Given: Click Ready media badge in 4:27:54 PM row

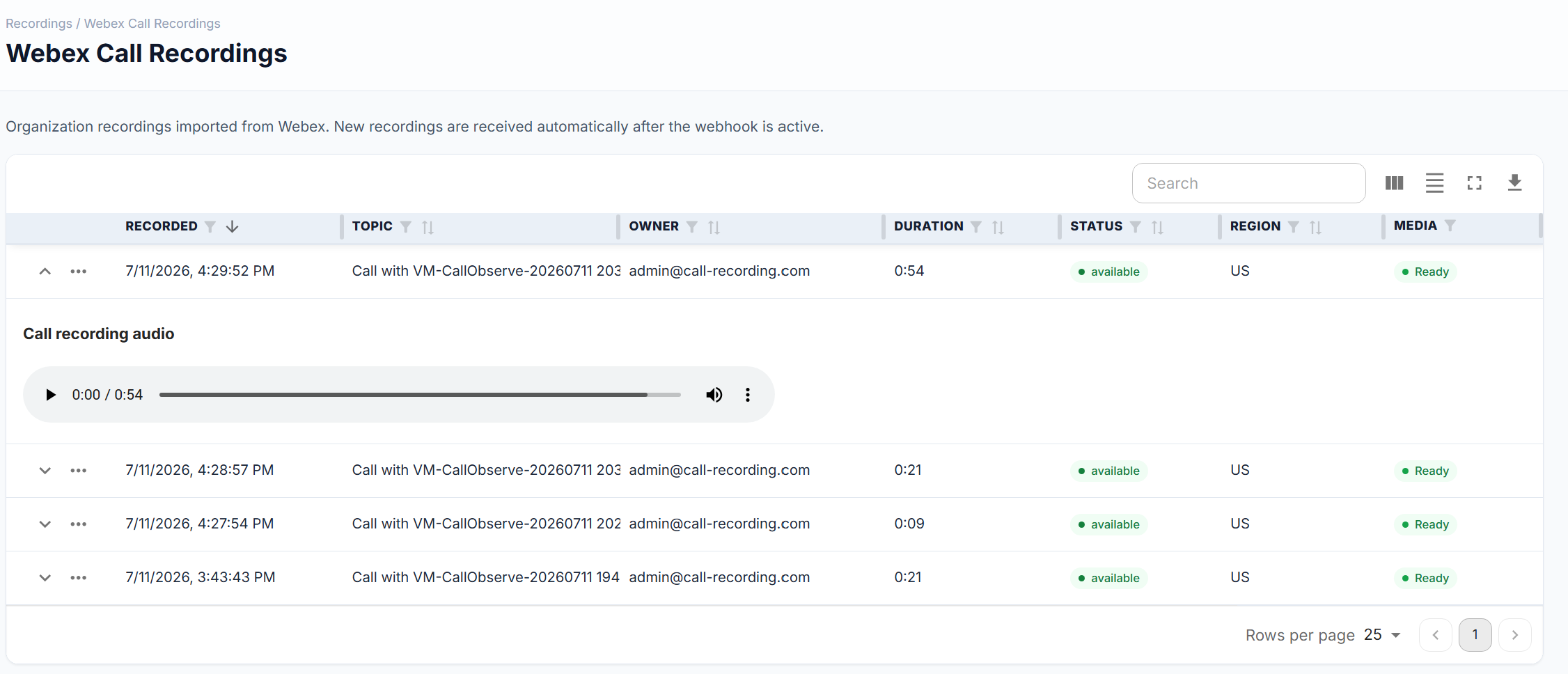Looking at the screenshot, I should point(1425,524).
